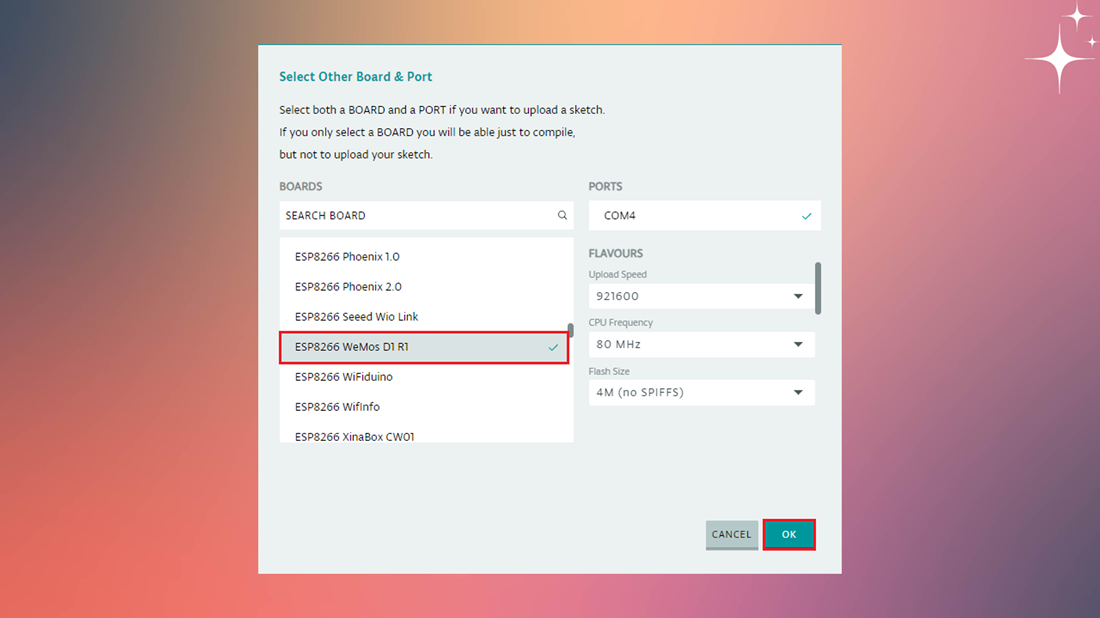Choose ESP8266 Phoenix 2.0 from board list
This screenshot has height=618, width=1100.
click(426, 287)
